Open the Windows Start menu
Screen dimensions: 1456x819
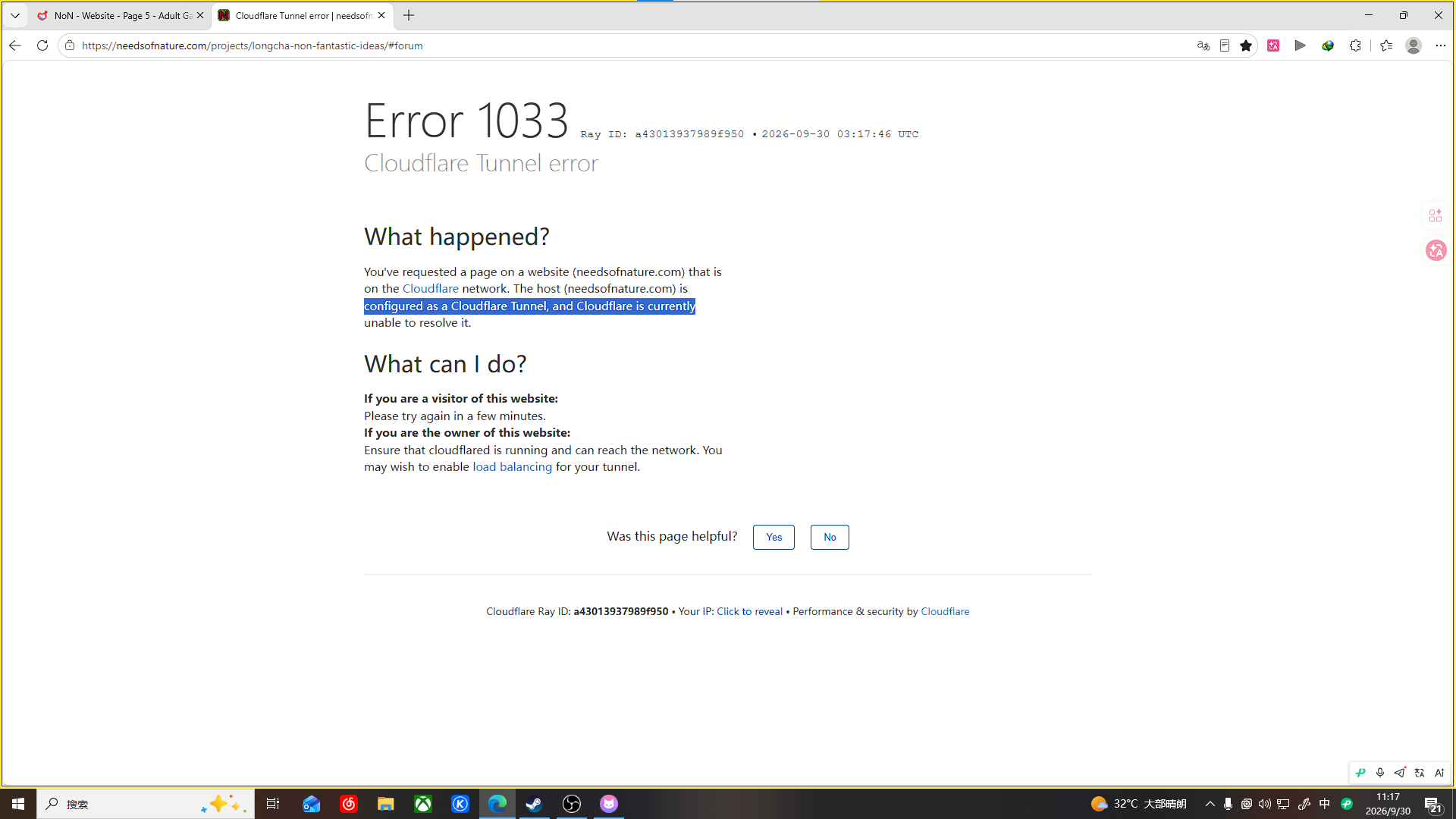18,804
